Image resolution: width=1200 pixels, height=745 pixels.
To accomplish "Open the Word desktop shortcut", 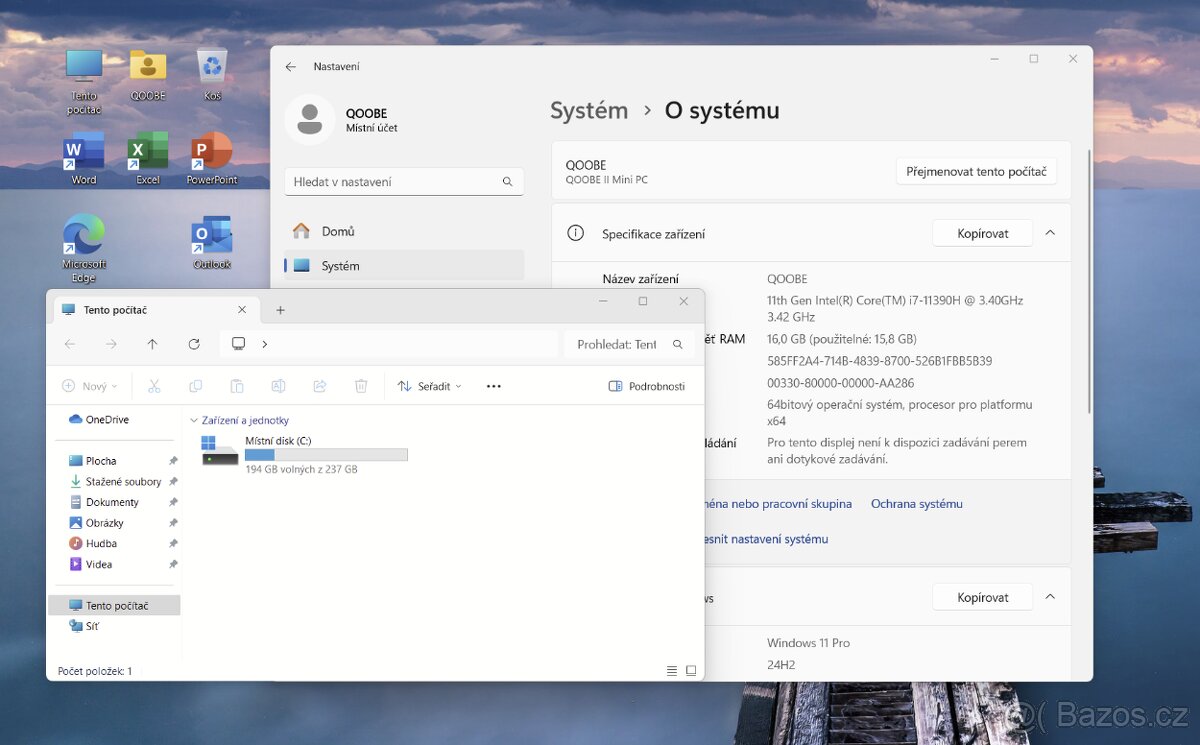I will point(84,159).
